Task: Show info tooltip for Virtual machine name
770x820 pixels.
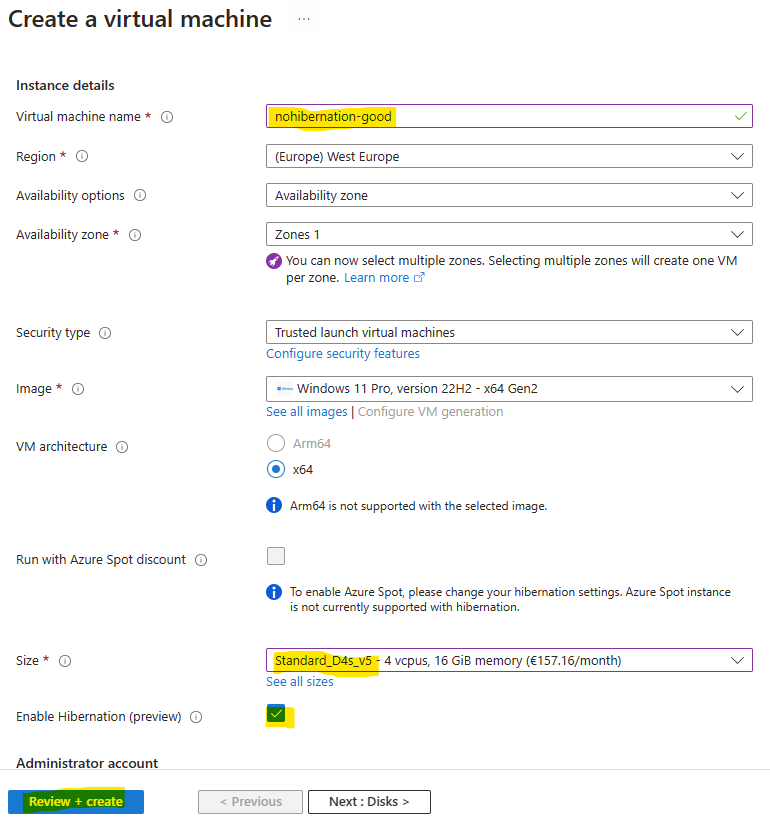Action: (167, 117)
